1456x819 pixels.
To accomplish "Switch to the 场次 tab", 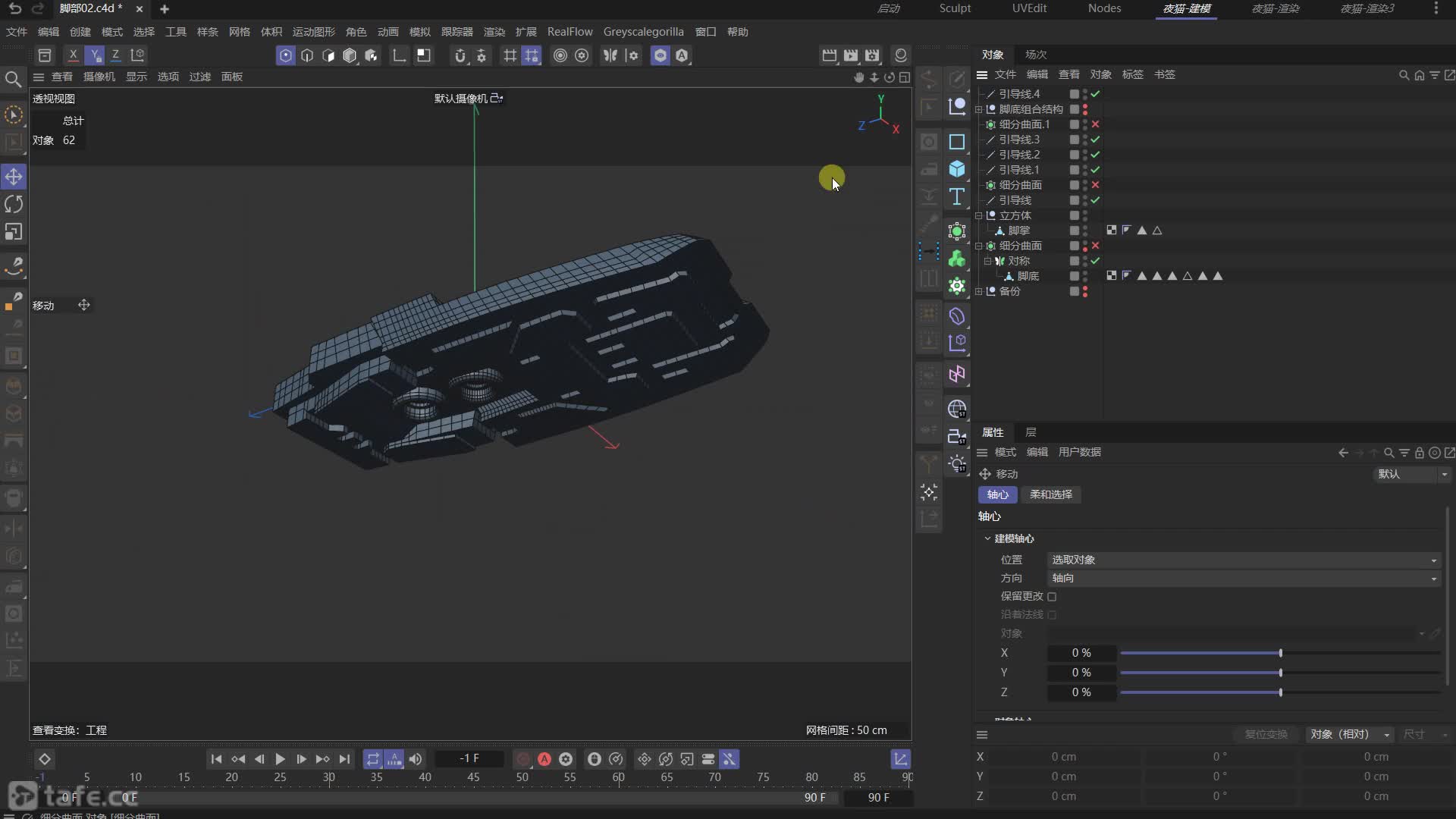I will point(1036,55).
